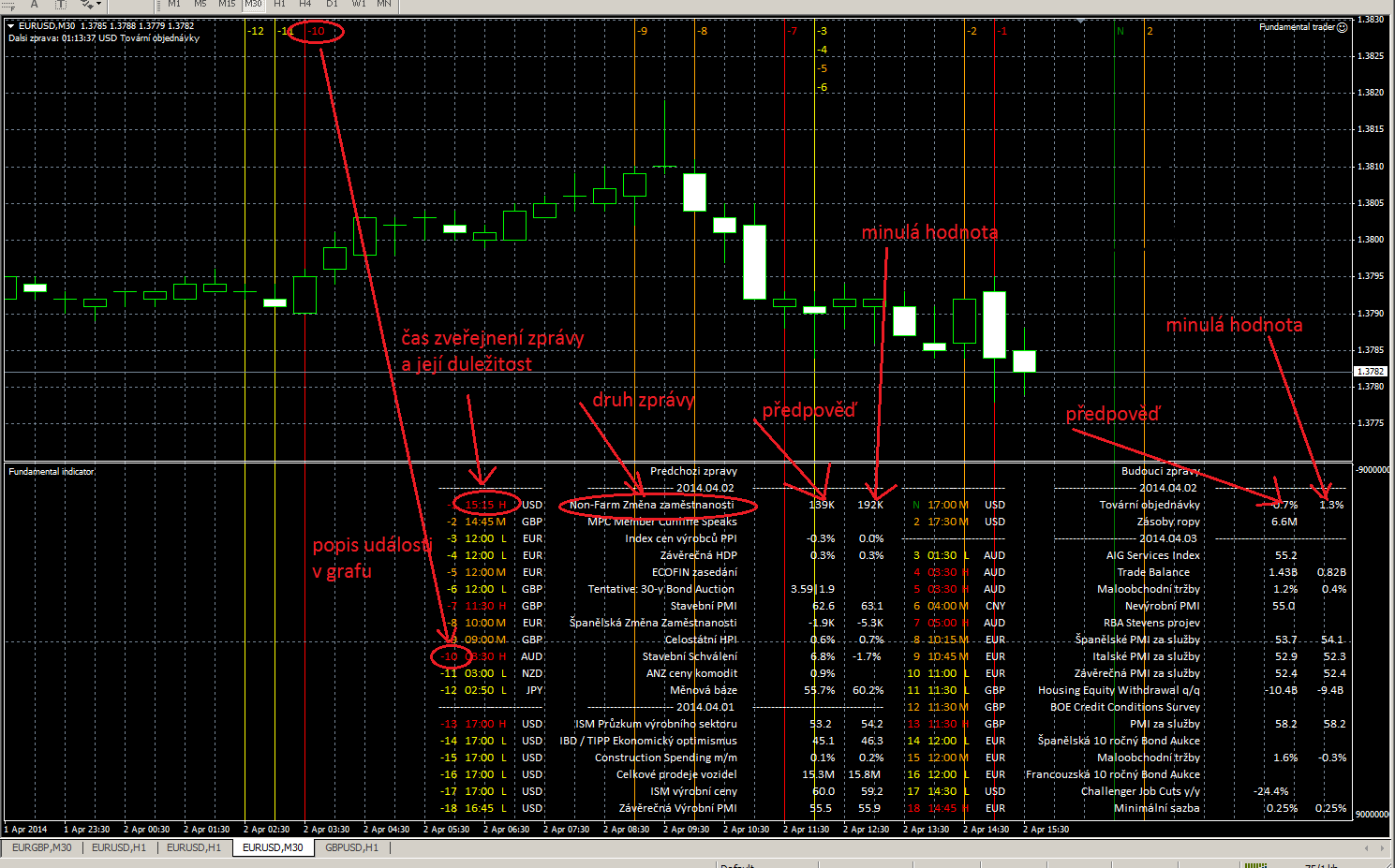The image size is (1395, 868).
Task: Switch chart to H4 timeframe
Action: point(305,5)
